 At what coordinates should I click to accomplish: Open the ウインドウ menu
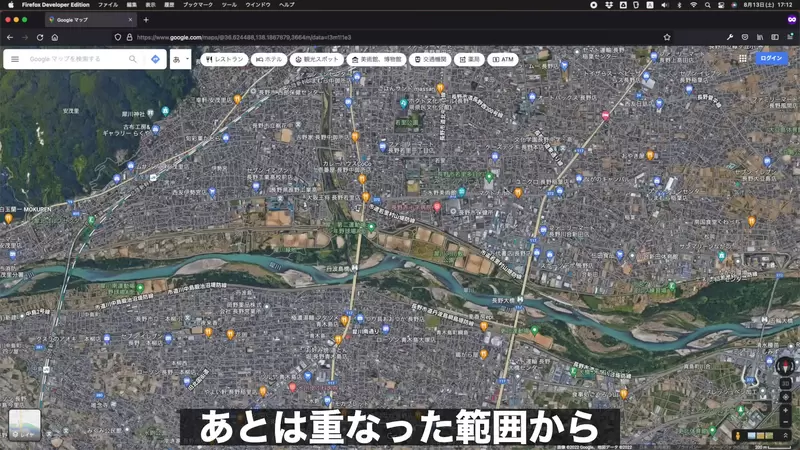258,5
